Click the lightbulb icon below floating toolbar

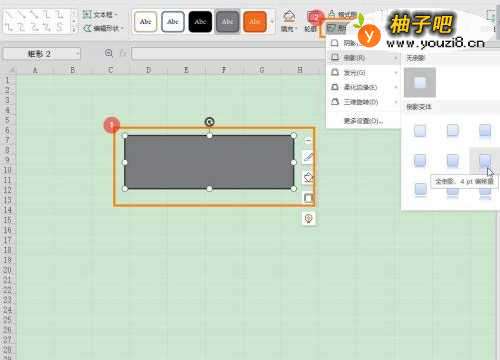point(309,219)
